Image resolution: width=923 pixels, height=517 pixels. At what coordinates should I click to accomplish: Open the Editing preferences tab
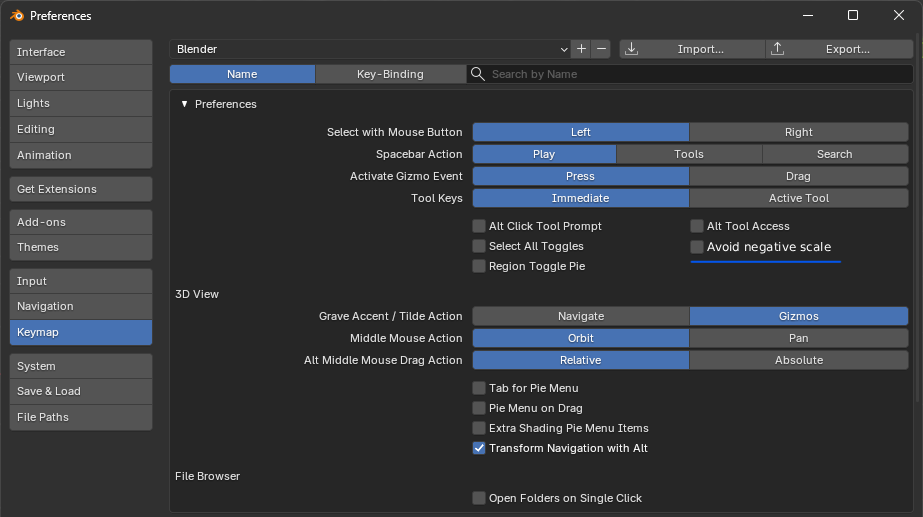coord(81,129)
